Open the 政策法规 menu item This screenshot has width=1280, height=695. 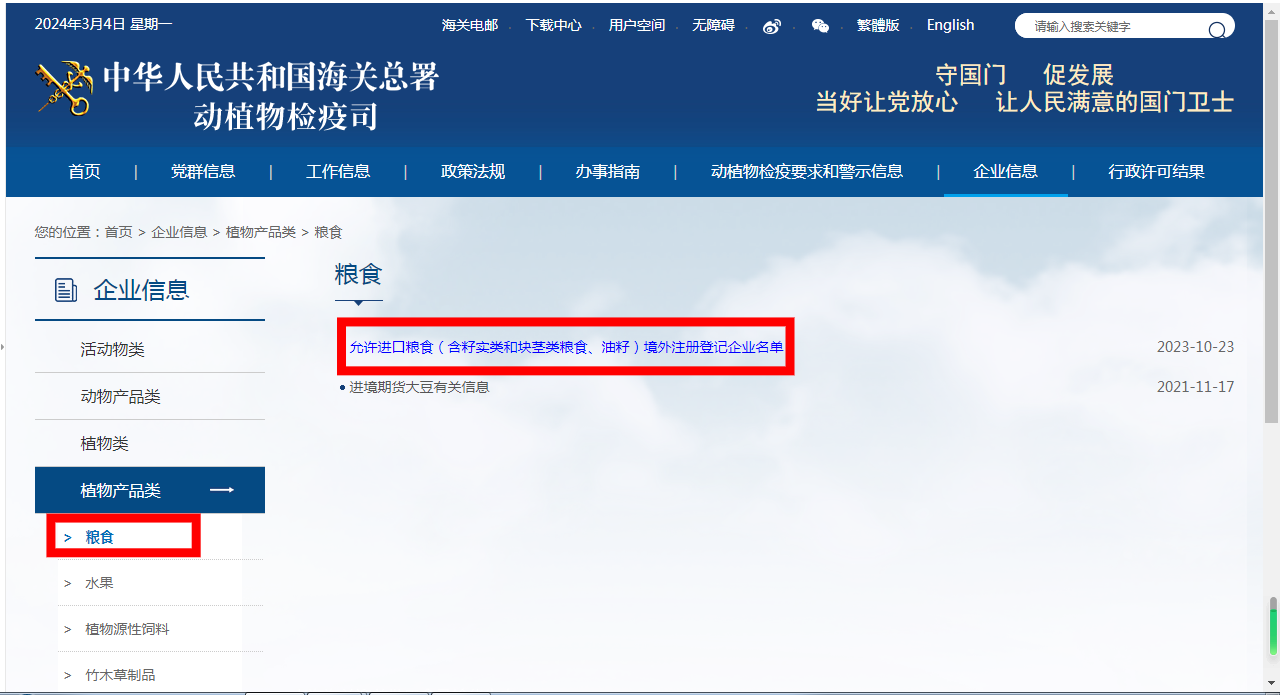(x=472, y=171)
